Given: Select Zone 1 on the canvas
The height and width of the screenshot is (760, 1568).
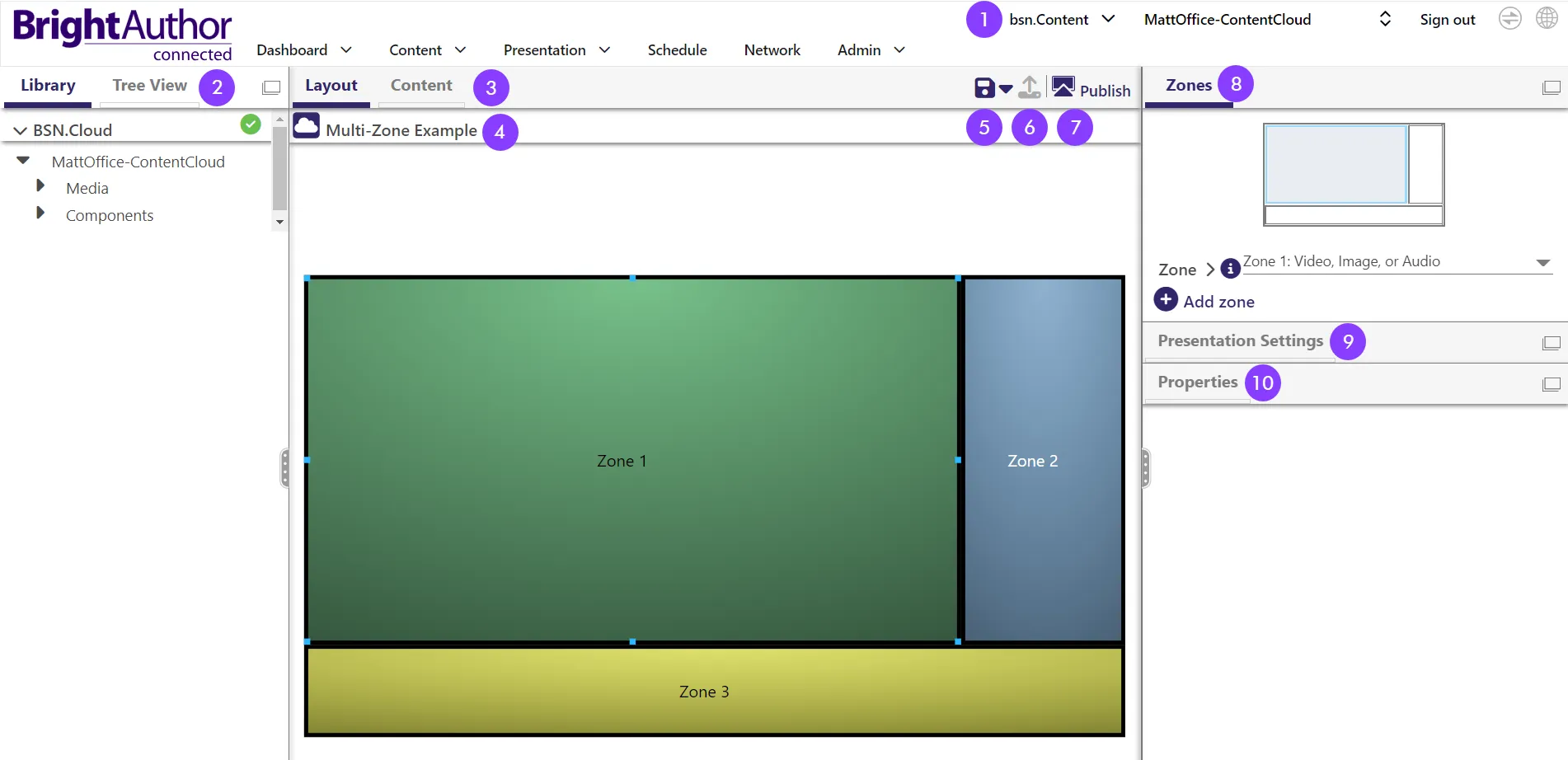Looking at the screenshot, I should 631,460.
